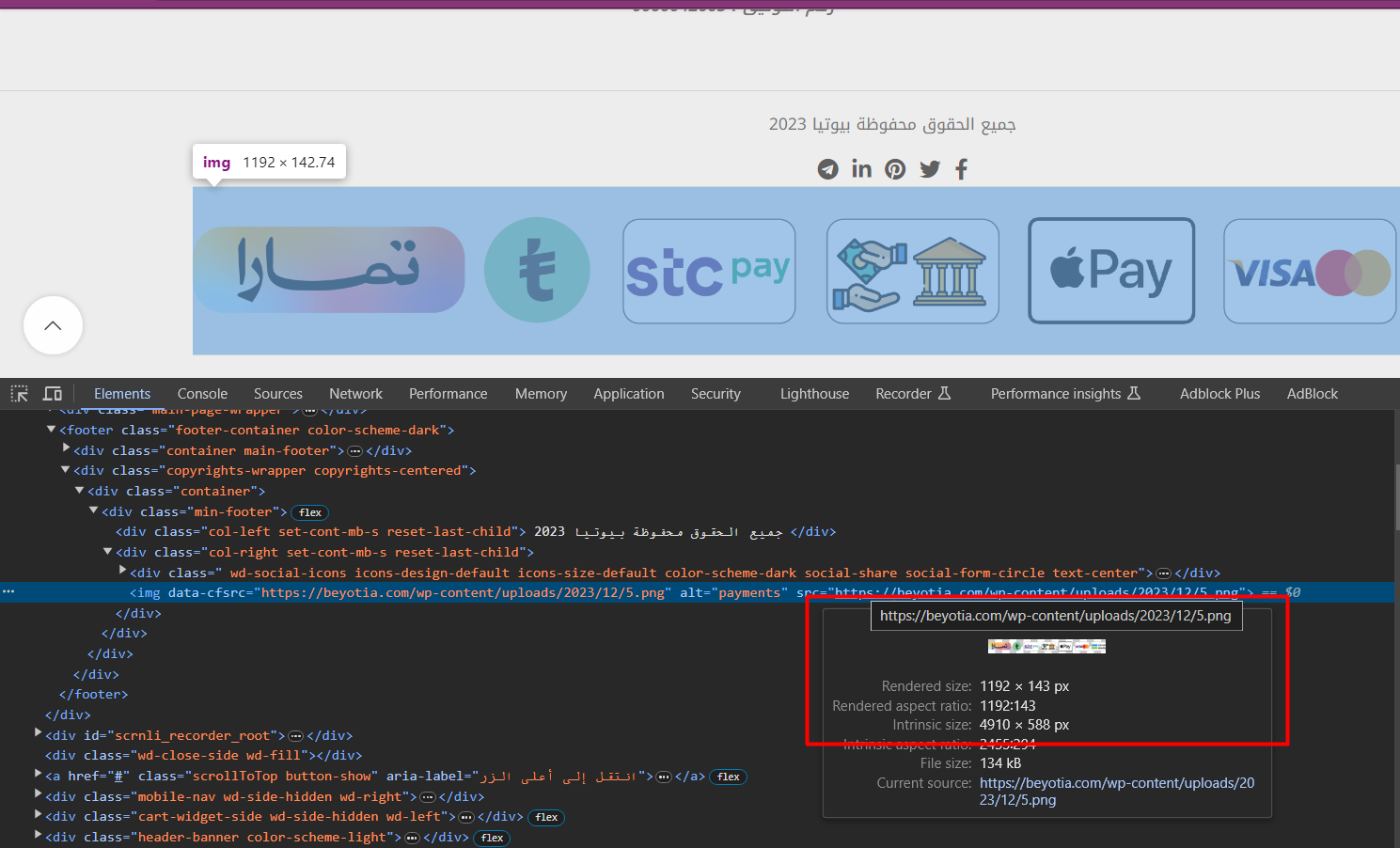
Task: Open the Current source URL link in popup
Action: tap(1117, 792)
